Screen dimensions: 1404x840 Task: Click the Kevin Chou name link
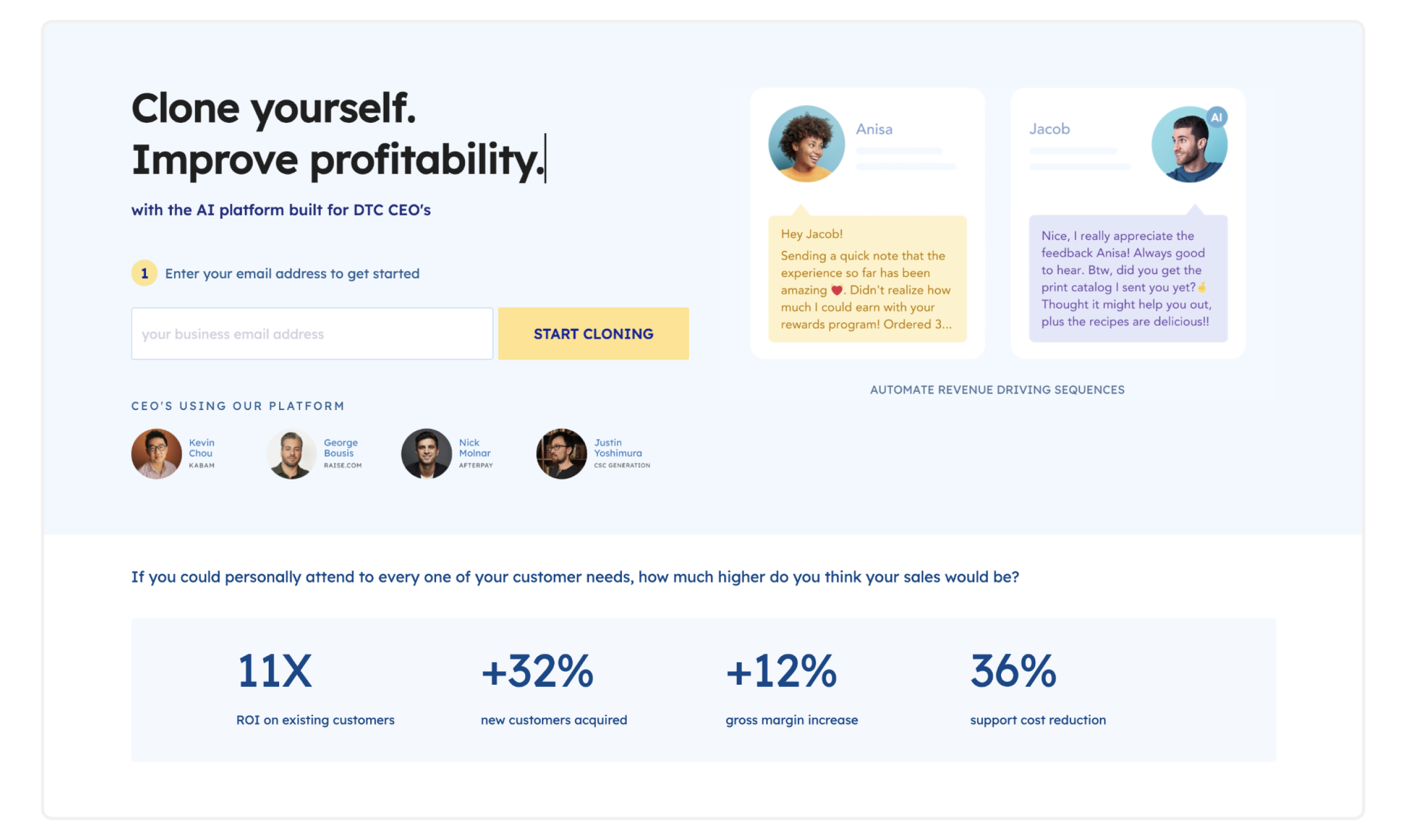click(x=202, y=448)
